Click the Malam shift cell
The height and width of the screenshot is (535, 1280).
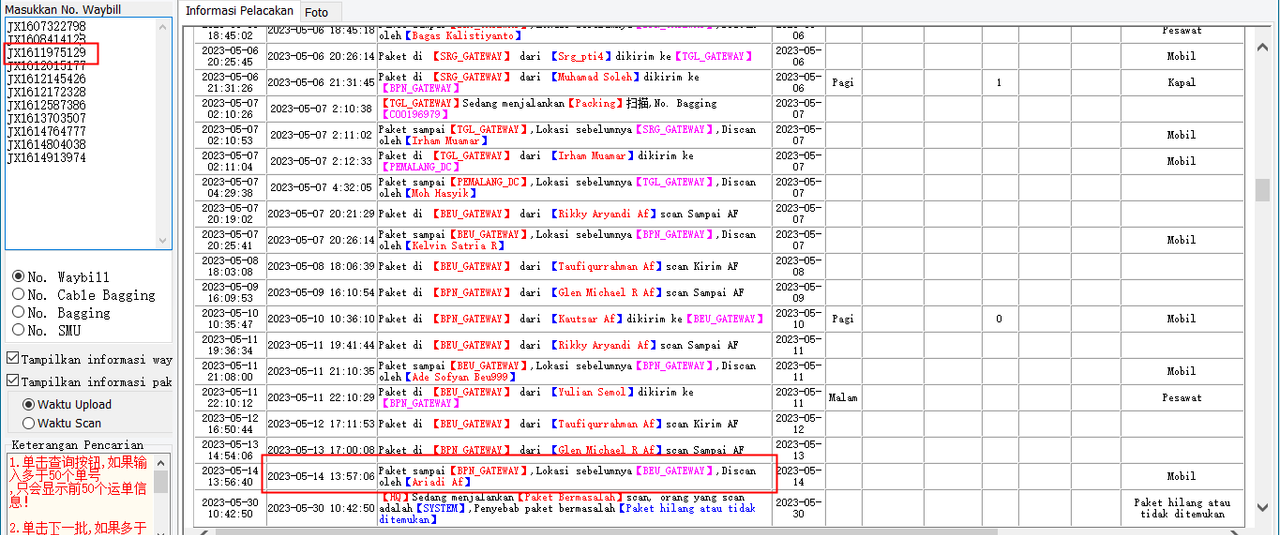tap(843, 397)
